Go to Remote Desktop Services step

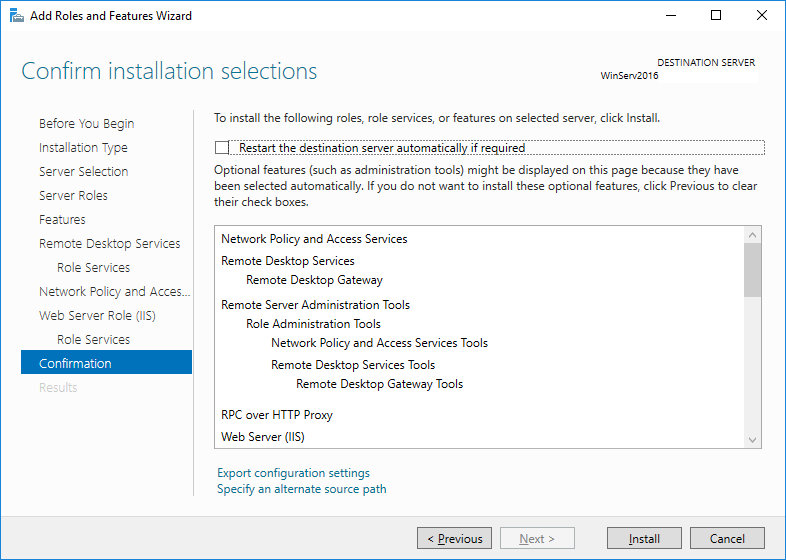(109, 244)
